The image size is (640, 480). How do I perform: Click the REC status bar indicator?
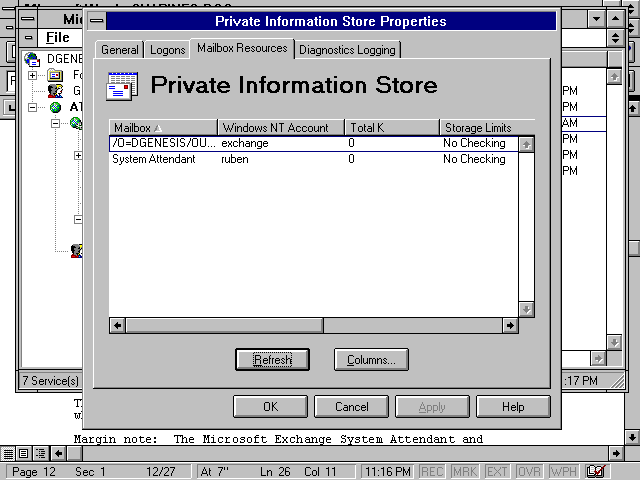432,472
